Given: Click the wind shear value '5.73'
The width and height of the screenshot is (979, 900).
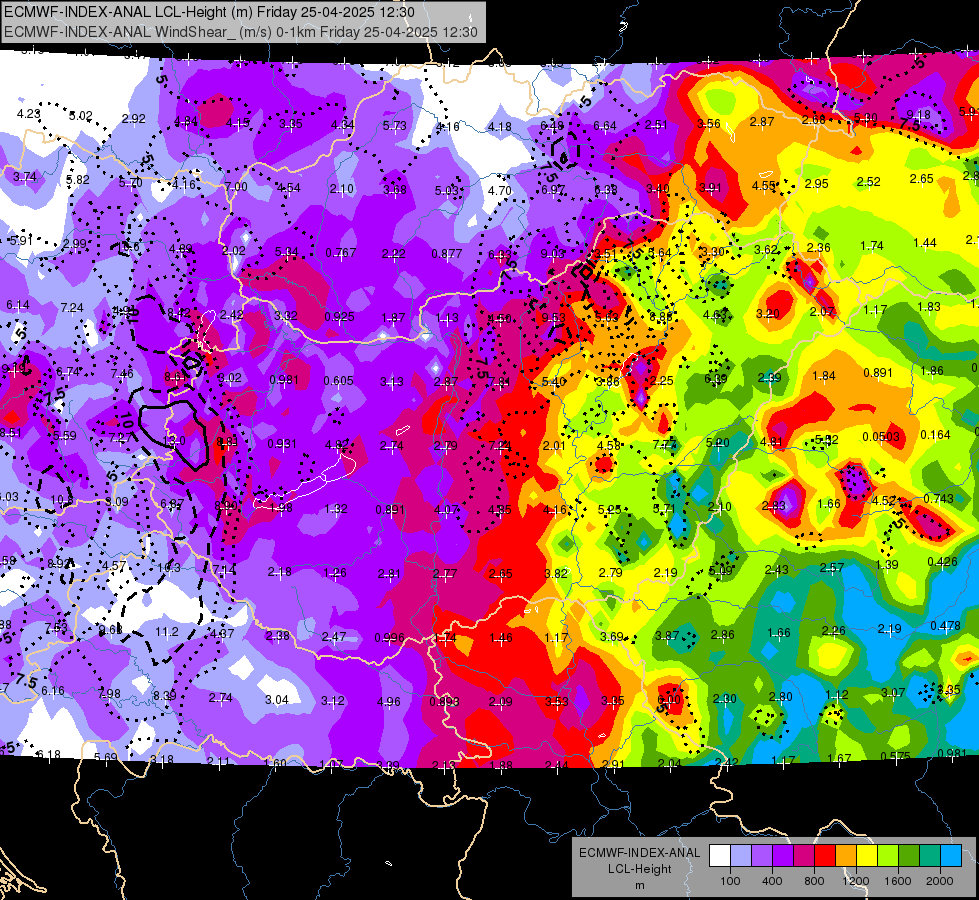Looking at the screenshot, I should 395,125.
